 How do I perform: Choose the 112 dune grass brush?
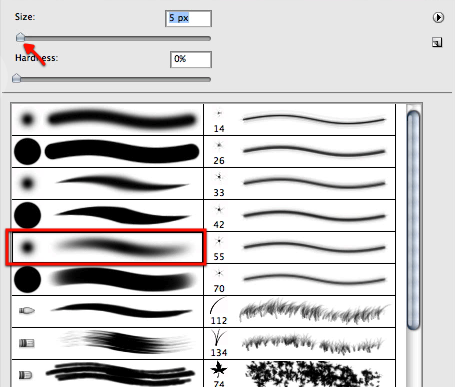(x=299, y=311)
